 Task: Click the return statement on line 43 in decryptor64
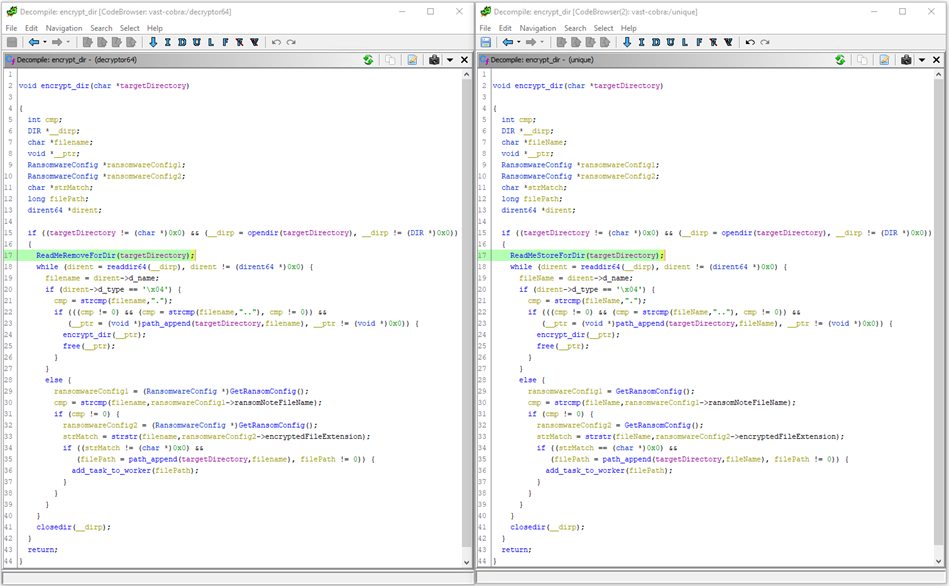coord(42,550)
